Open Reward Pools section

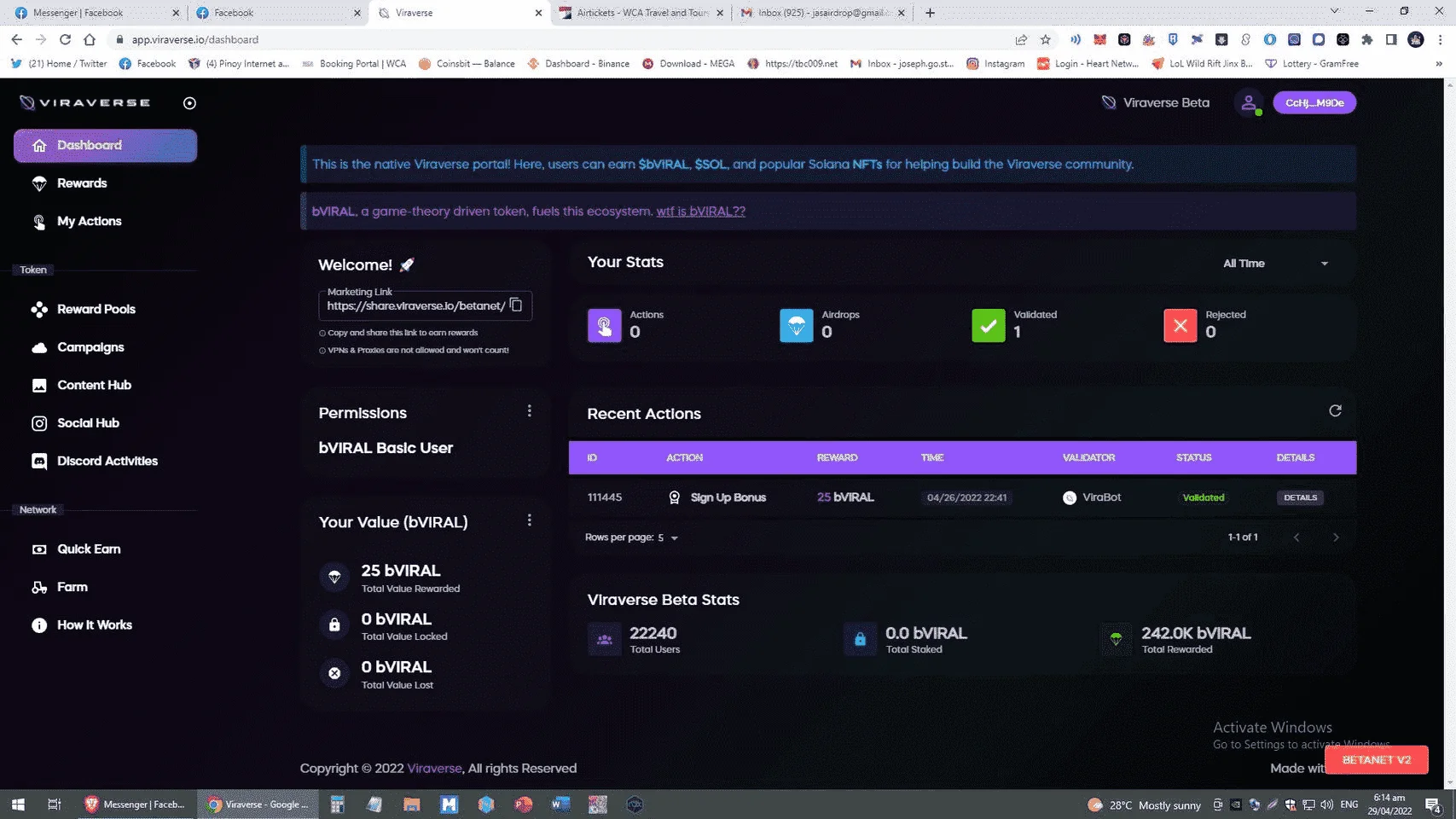coord(96,310)
